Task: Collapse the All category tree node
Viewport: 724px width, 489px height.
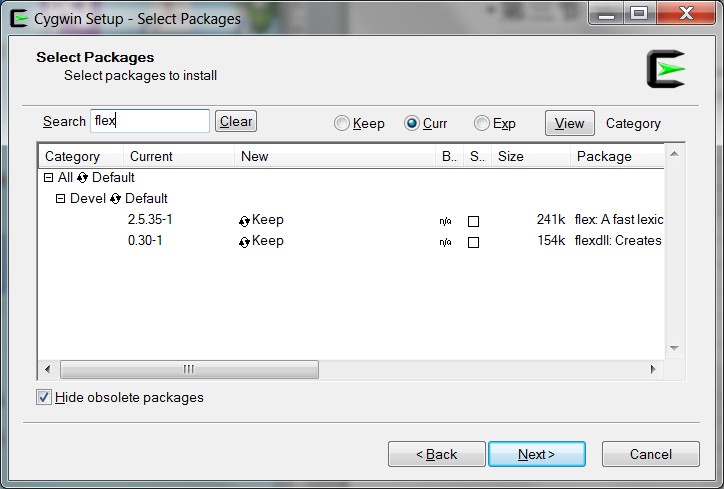Action: (x=48, y=177)
